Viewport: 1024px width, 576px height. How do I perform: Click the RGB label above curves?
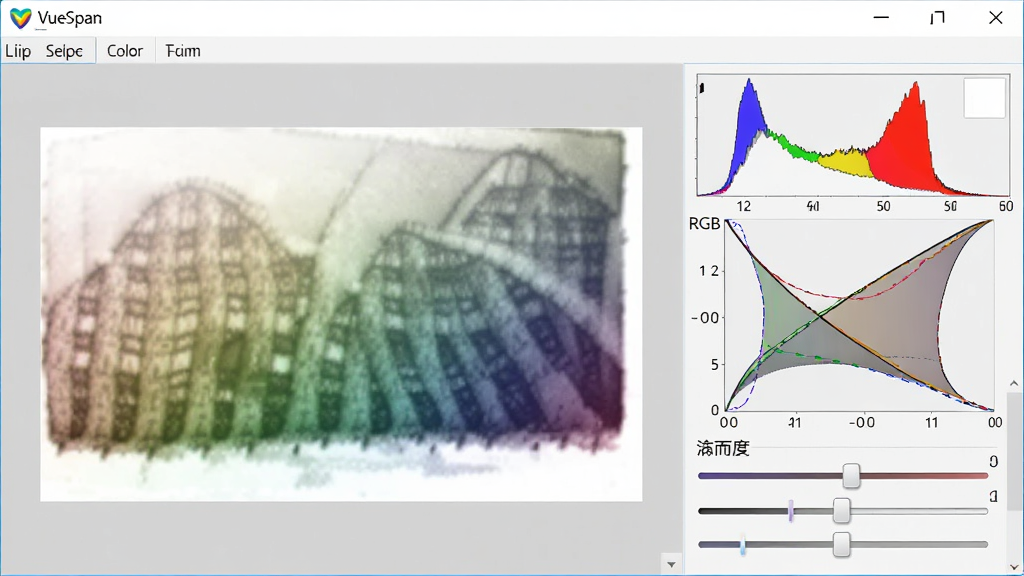pos(705,224)
